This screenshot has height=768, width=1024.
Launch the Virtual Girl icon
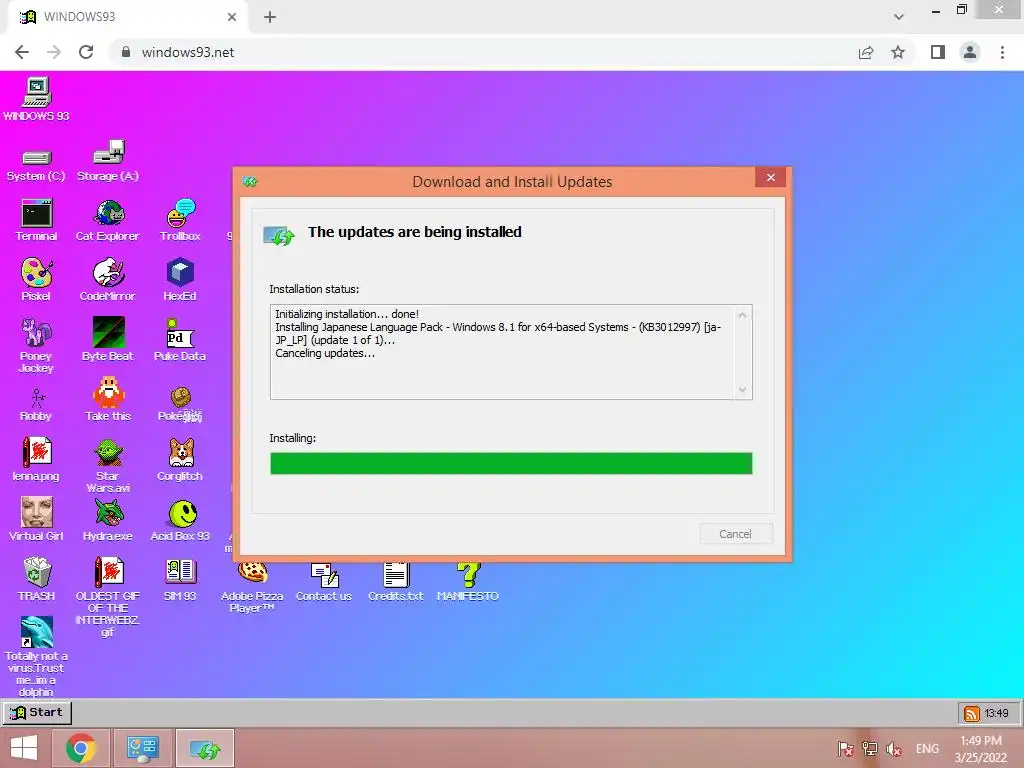click(37, 519)
